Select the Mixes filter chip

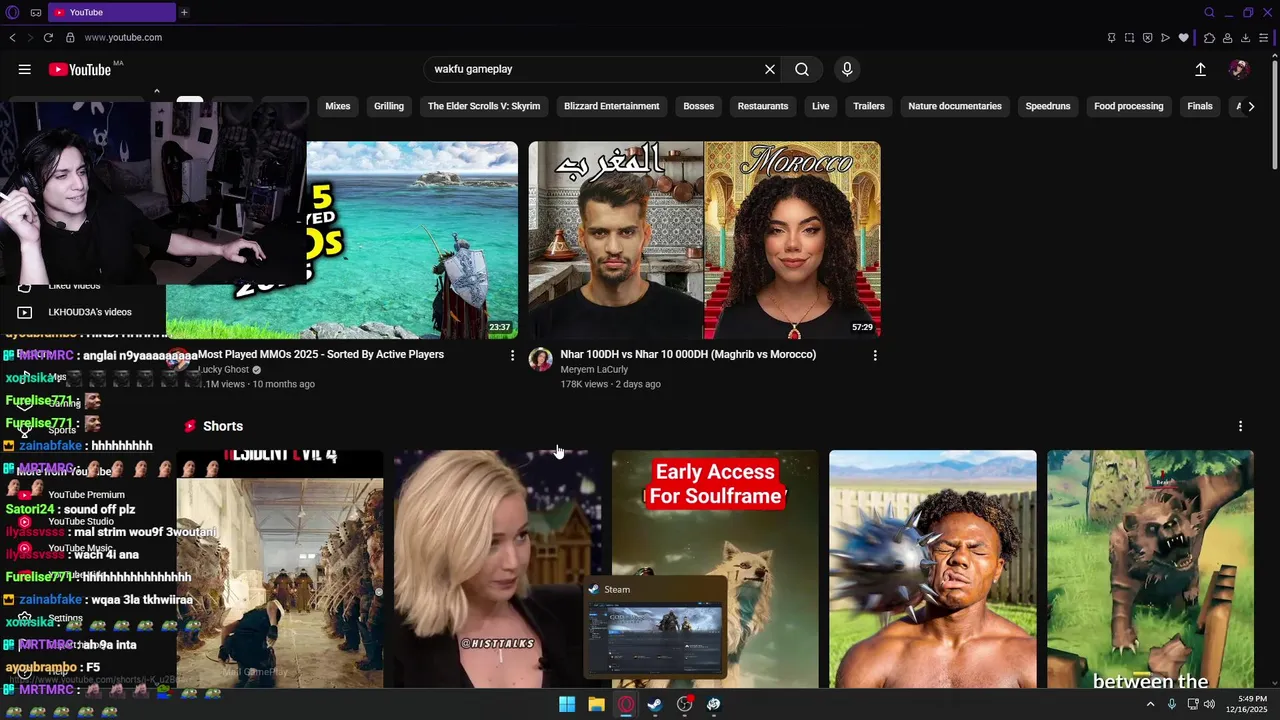338,106
